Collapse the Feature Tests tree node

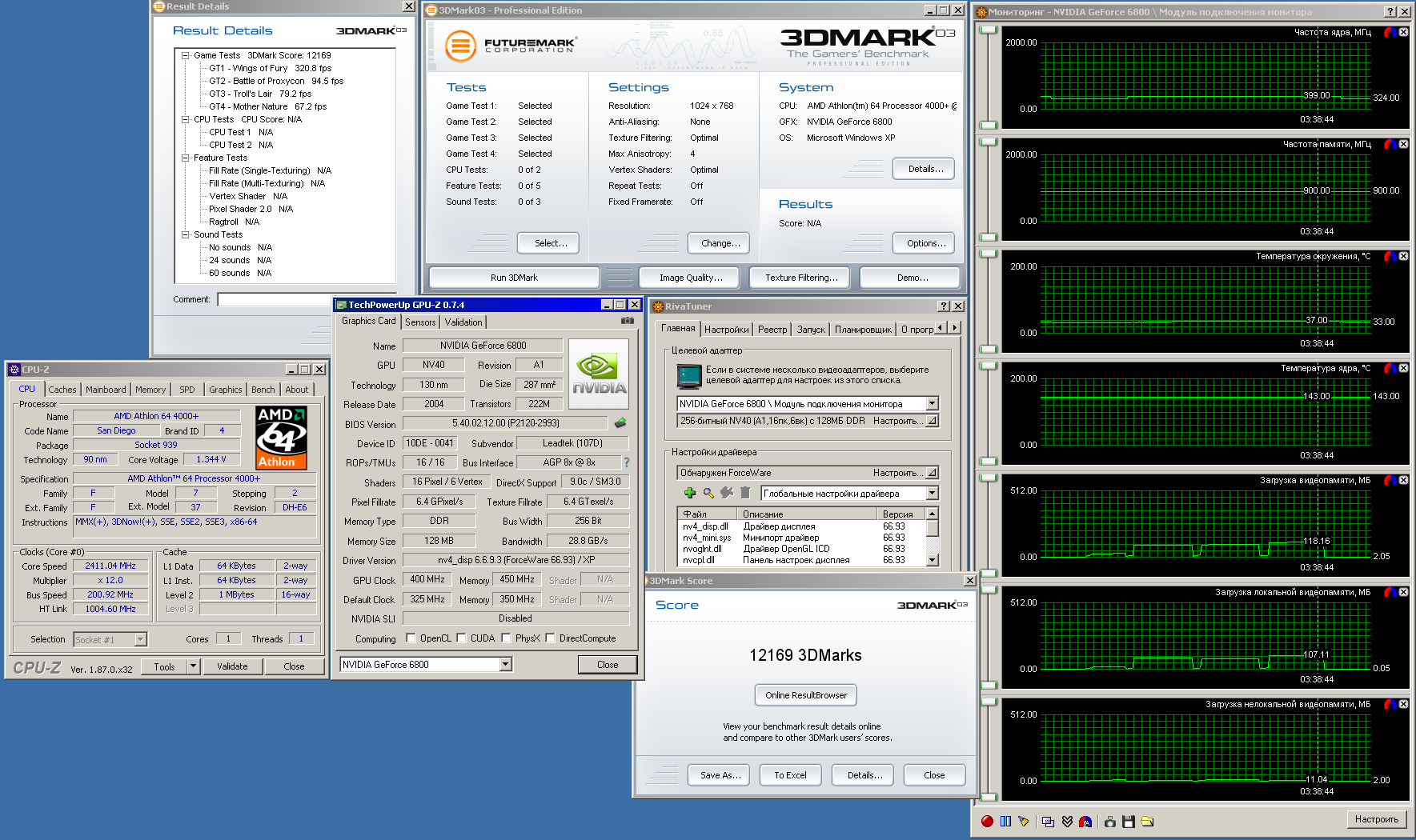(185, 158)
